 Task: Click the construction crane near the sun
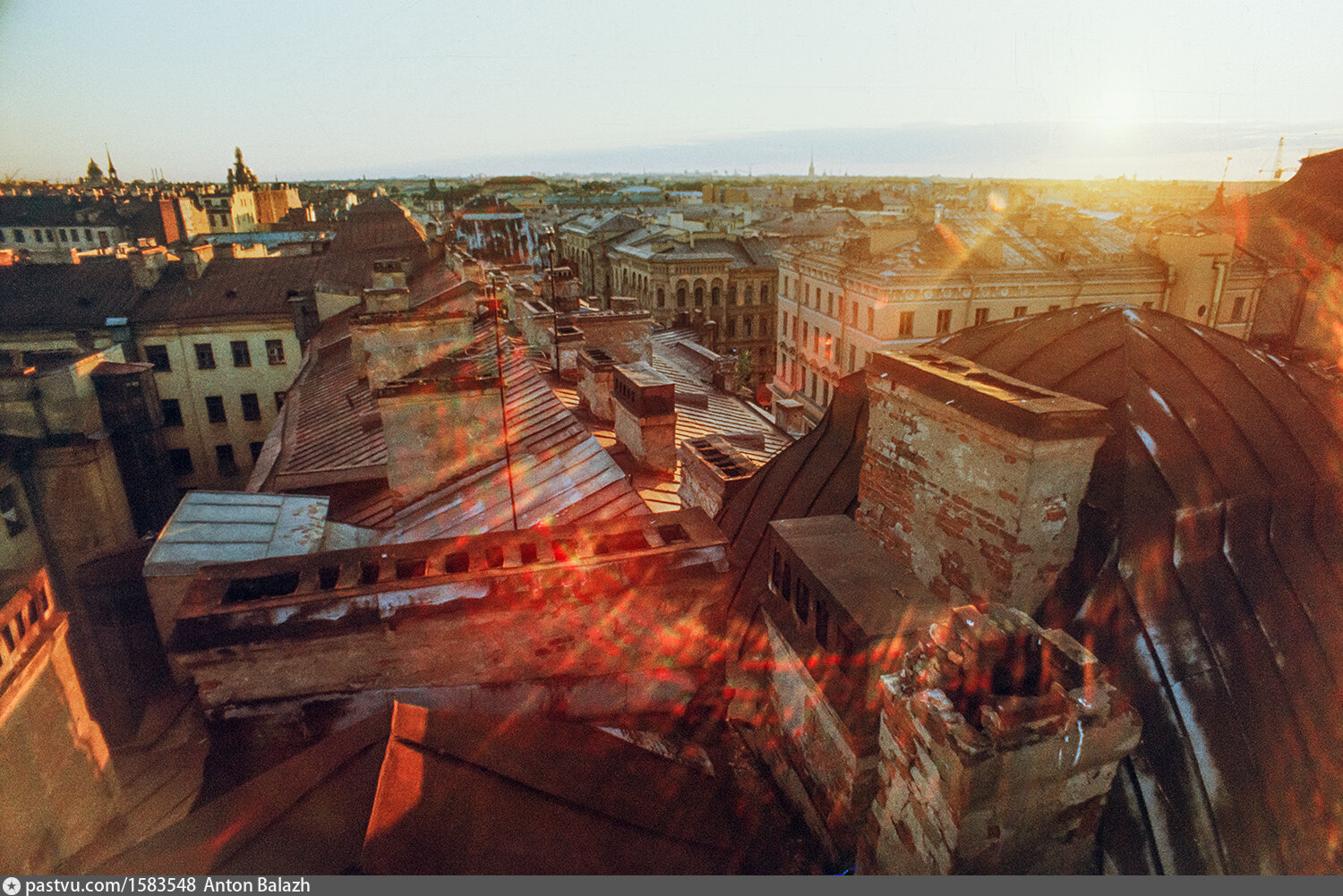pos(1279,159)
